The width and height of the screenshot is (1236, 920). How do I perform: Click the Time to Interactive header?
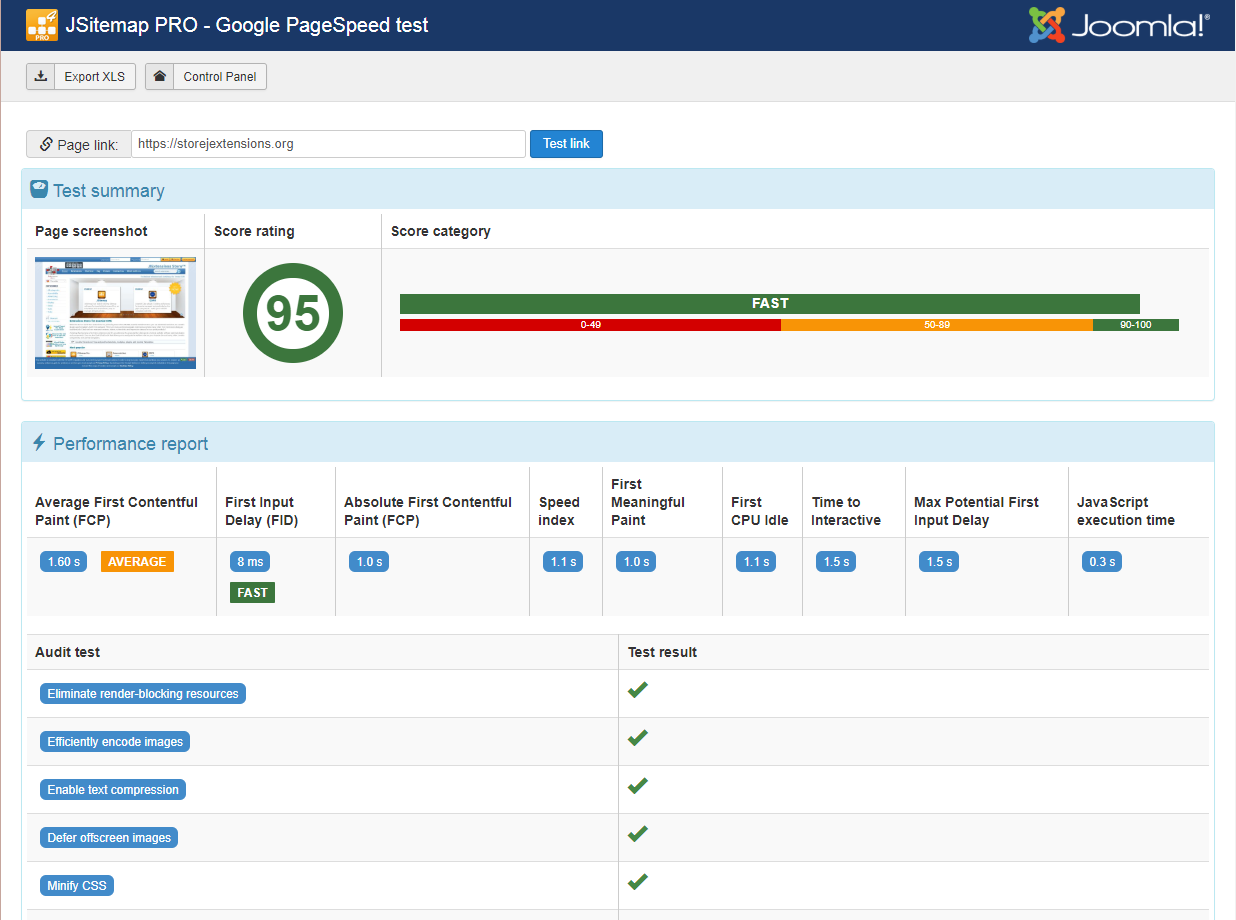(x=846, y=511)
